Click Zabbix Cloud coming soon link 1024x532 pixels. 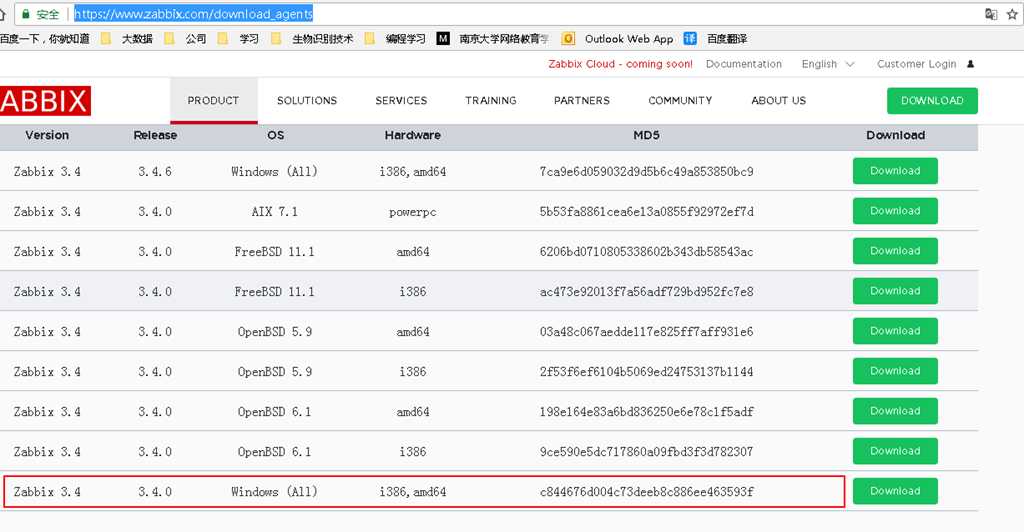pyautogui.click(x=620, y=64)
